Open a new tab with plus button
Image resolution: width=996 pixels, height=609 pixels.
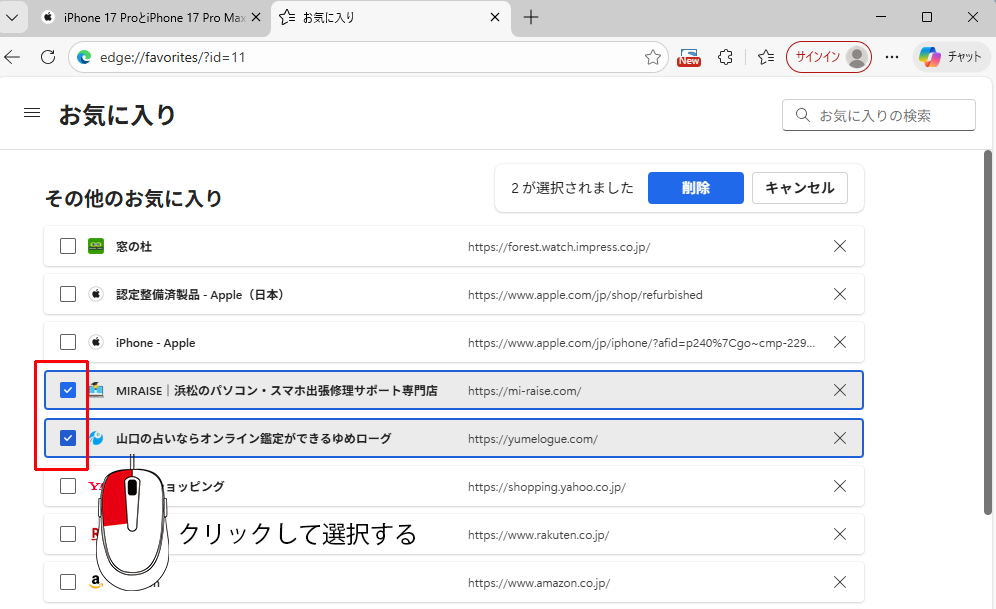tap(531, 17)
